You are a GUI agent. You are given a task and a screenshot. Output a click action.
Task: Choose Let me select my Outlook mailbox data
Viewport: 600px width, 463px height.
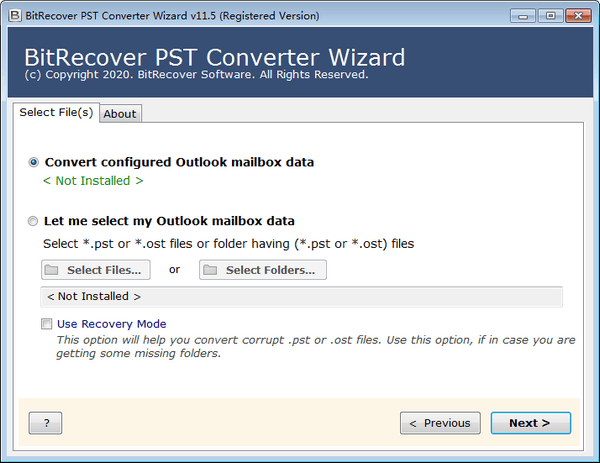(x=35, y=221)
